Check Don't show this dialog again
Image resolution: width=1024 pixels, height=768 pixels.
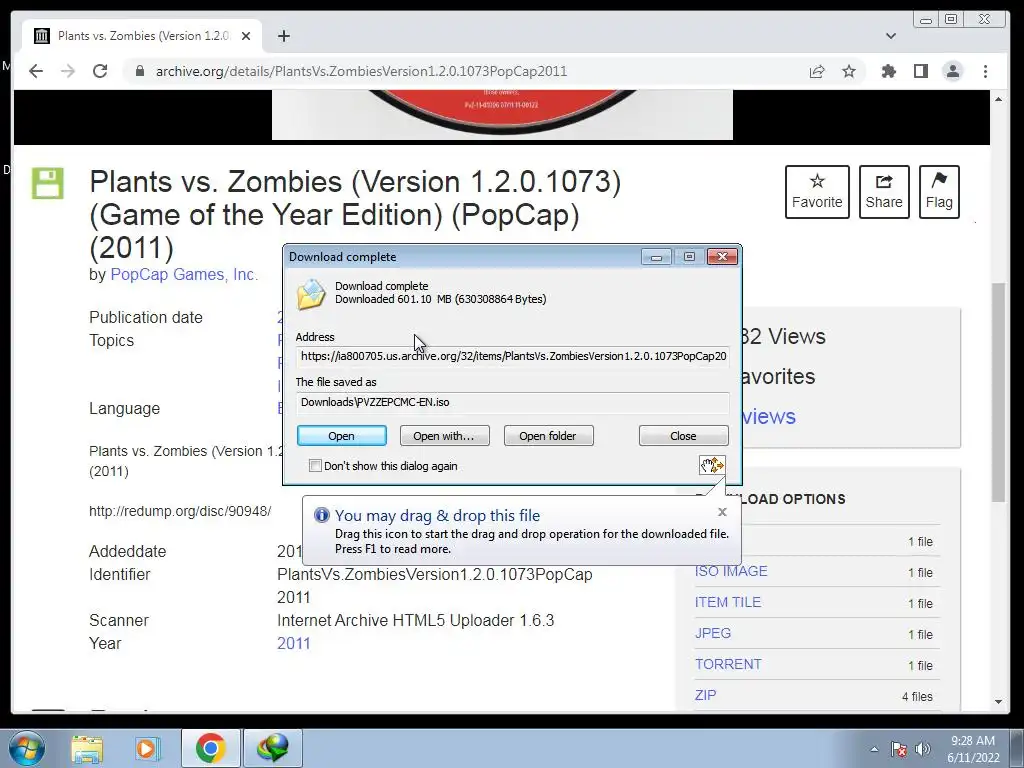click(315, 466)
